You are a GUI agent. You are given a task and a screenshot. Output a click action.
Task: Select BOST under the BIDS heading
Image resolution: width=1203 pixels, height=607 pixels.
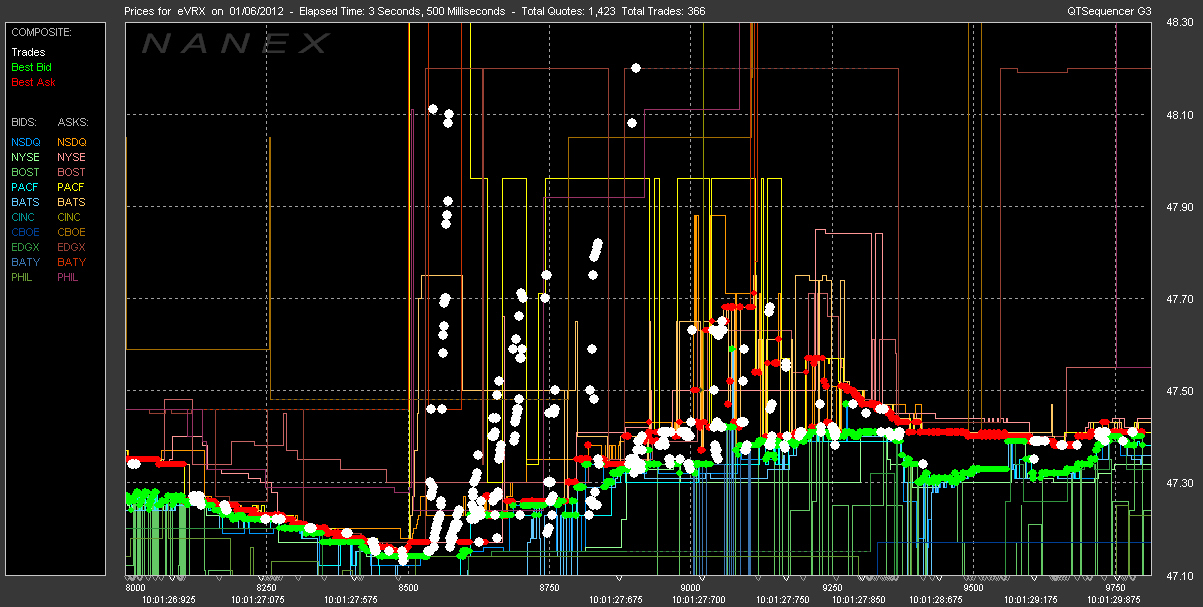25,172
